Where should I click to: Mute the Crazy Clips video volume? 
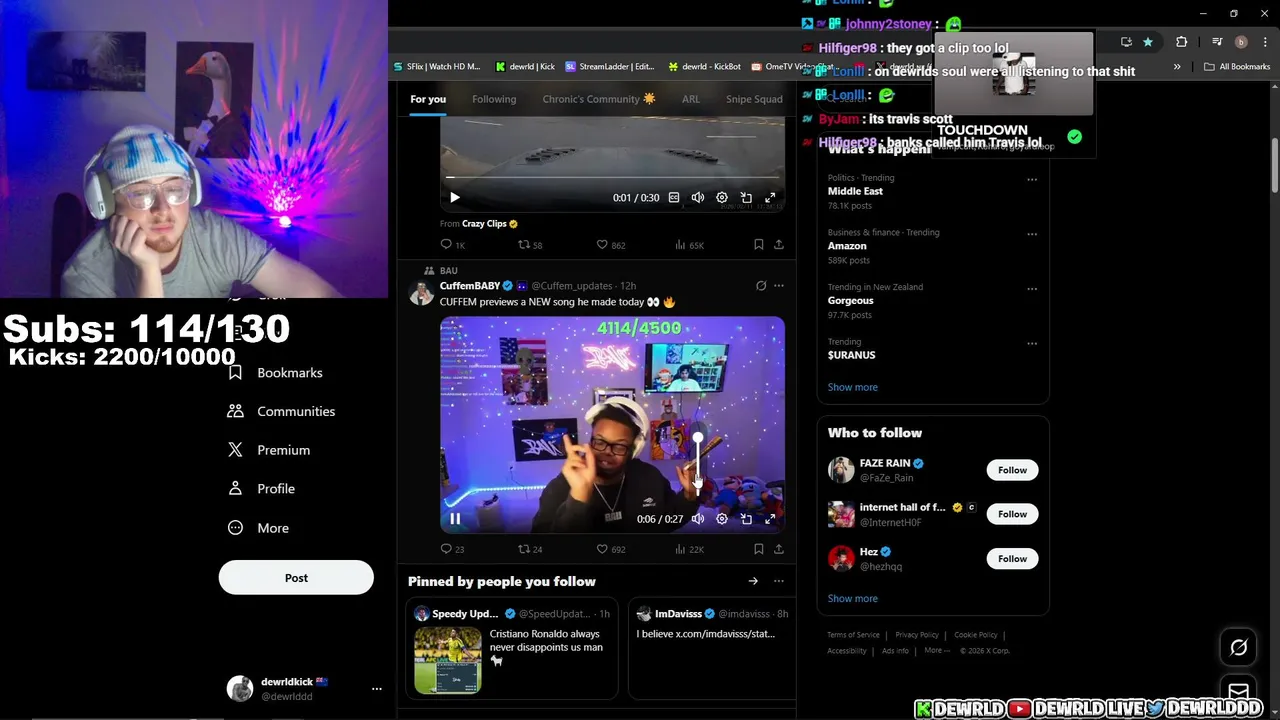point(698,198)
